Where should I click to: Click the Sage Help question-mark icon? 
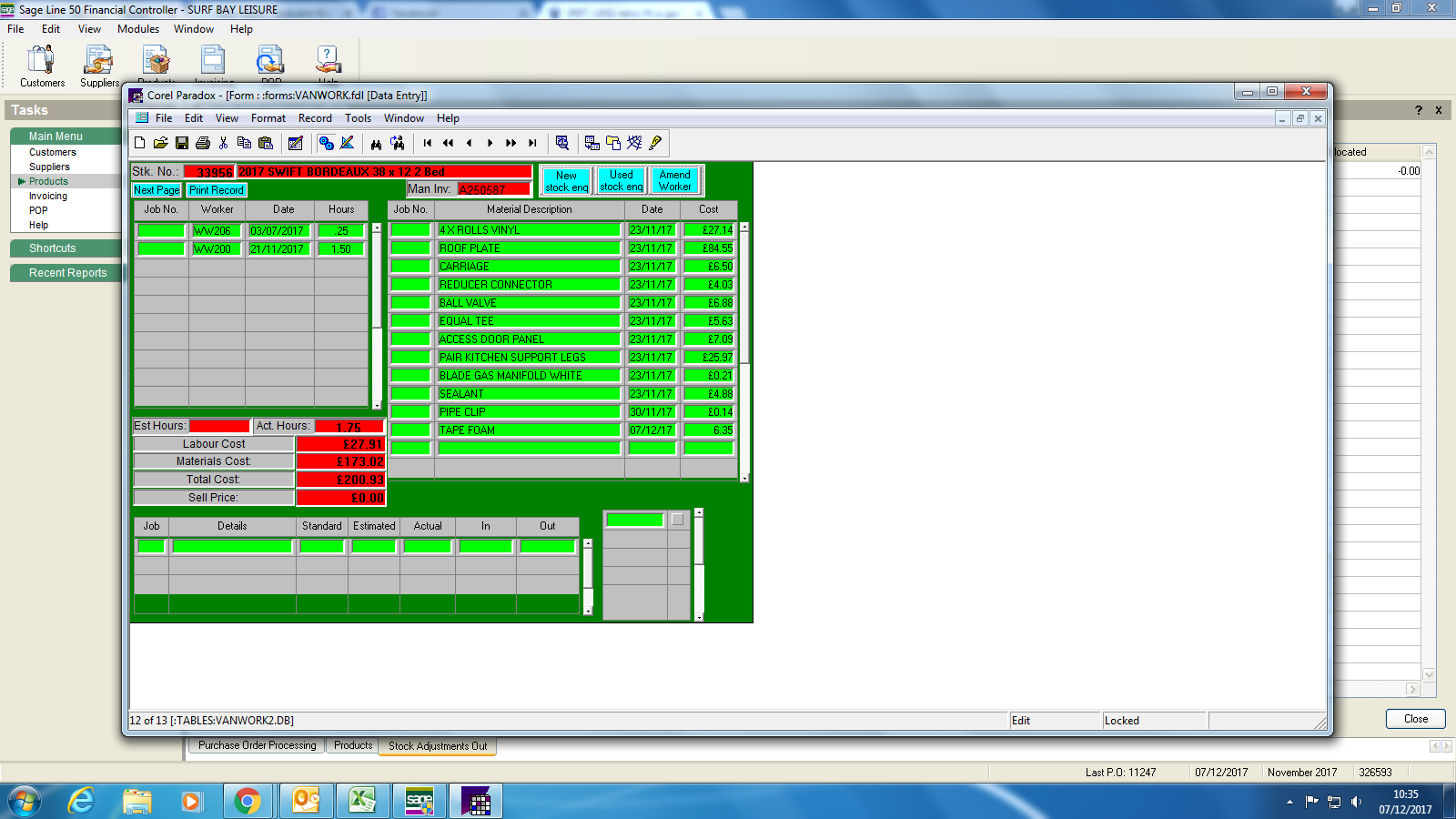328,62
